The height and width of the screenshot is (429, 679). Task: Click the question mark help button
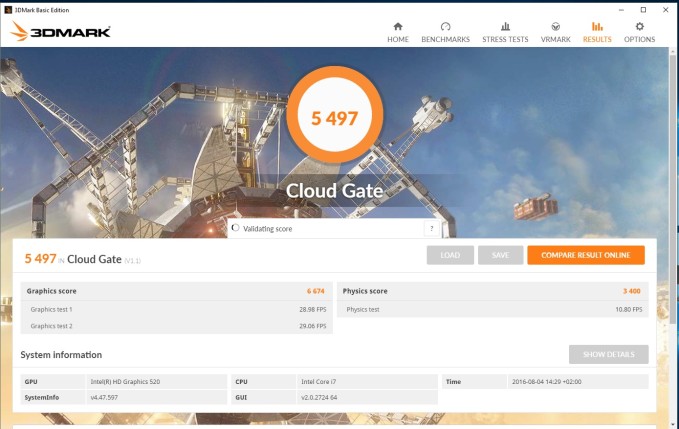tap(431, 229)
